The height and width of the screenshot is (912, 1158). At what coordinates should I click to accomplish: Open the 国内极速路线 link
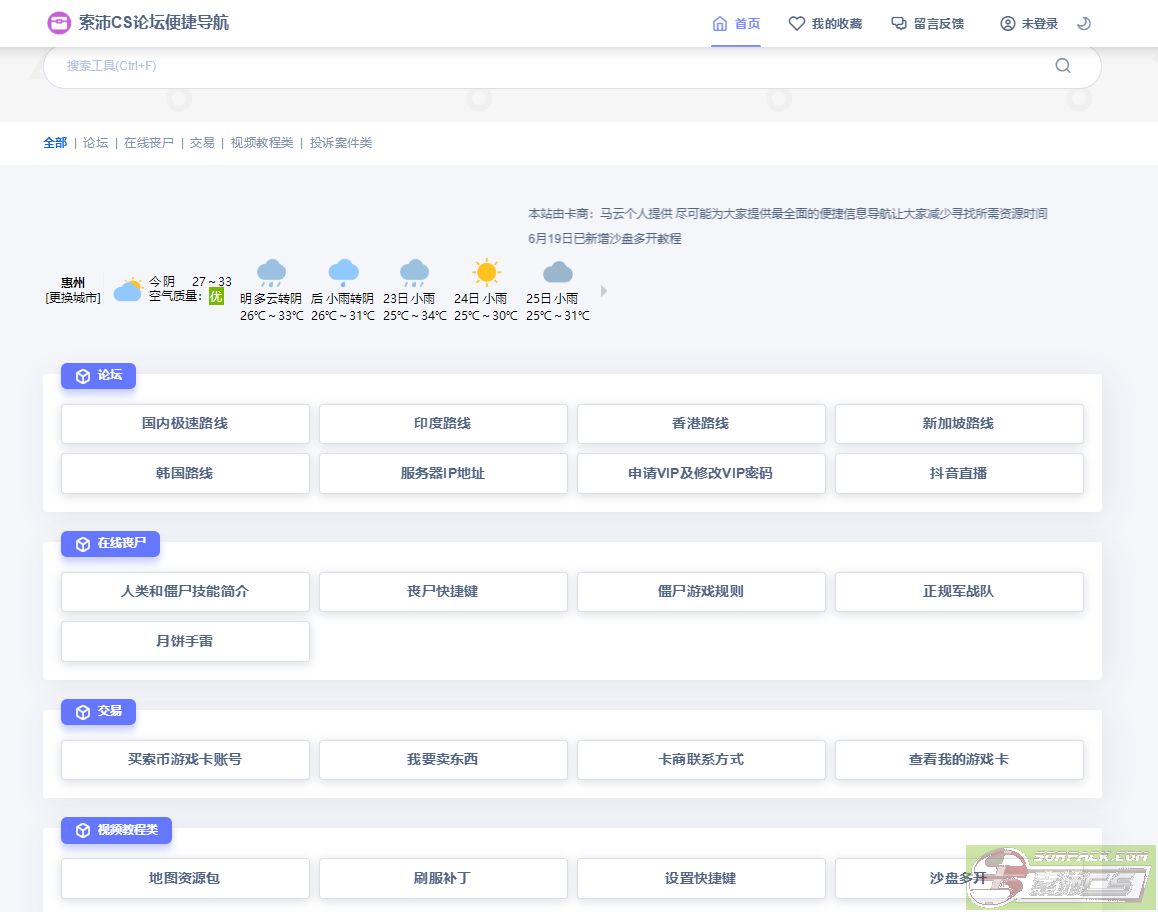tap(185, 423)
